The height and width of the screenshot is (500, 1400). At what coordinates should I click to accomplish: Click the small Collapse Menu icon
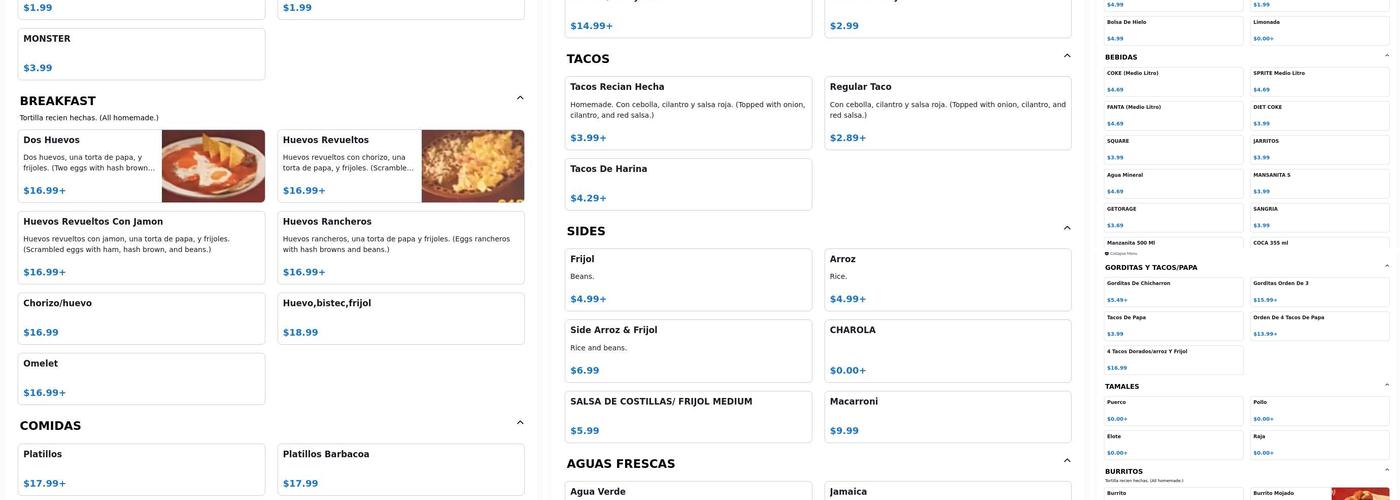coord(1107,253)
